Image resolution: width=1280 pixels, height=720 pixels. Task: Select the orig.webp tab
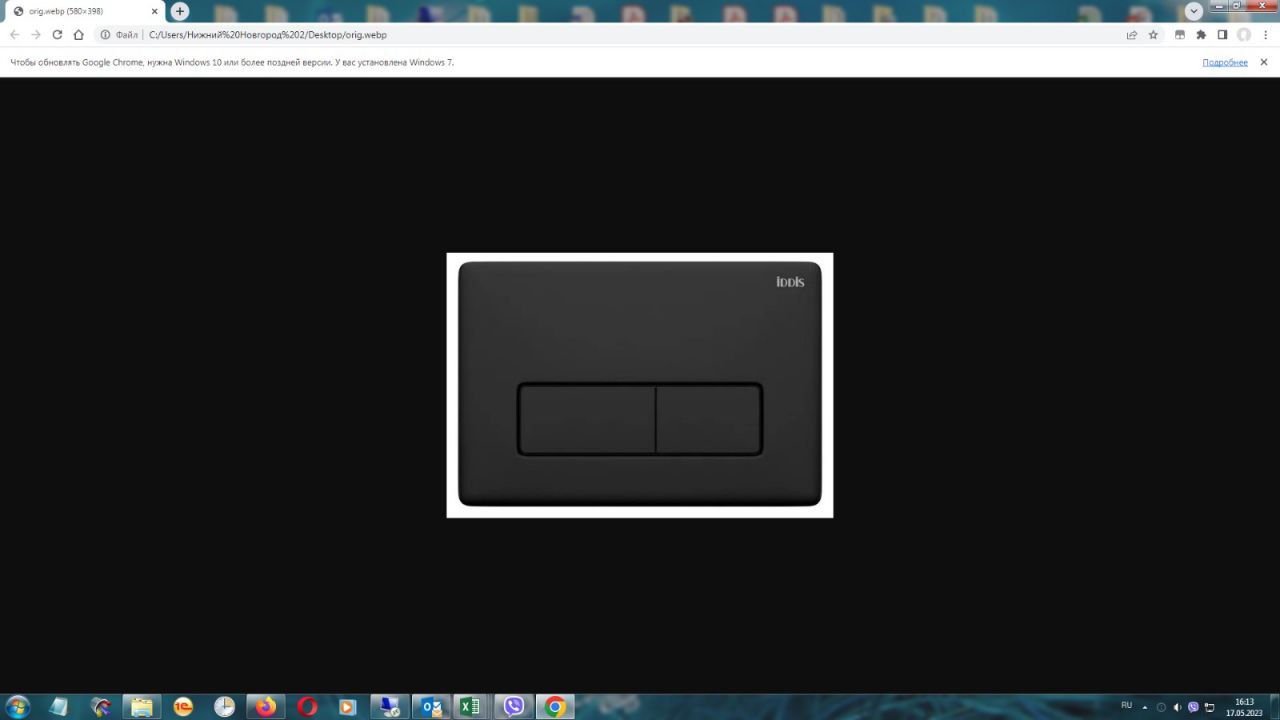coord(75,11)
